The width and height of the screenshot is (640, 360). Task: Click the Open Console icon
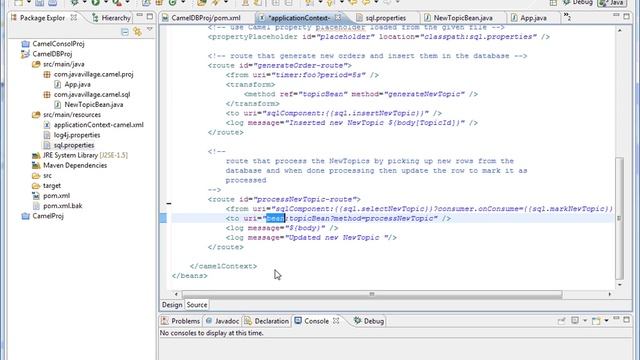coord(596,321)
